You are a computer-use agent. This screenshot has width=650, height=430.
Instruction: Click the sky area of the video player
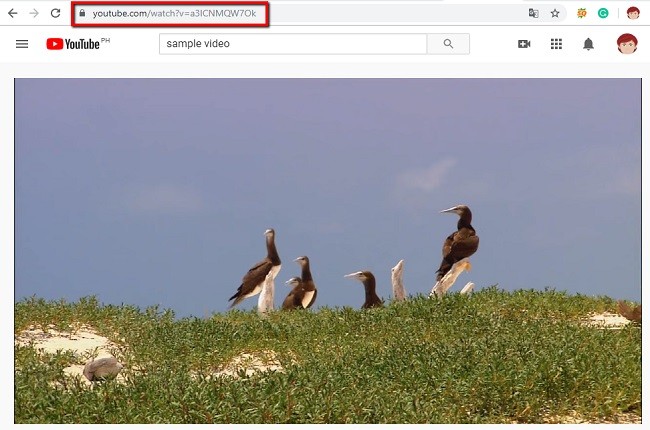tap(200, 150)
